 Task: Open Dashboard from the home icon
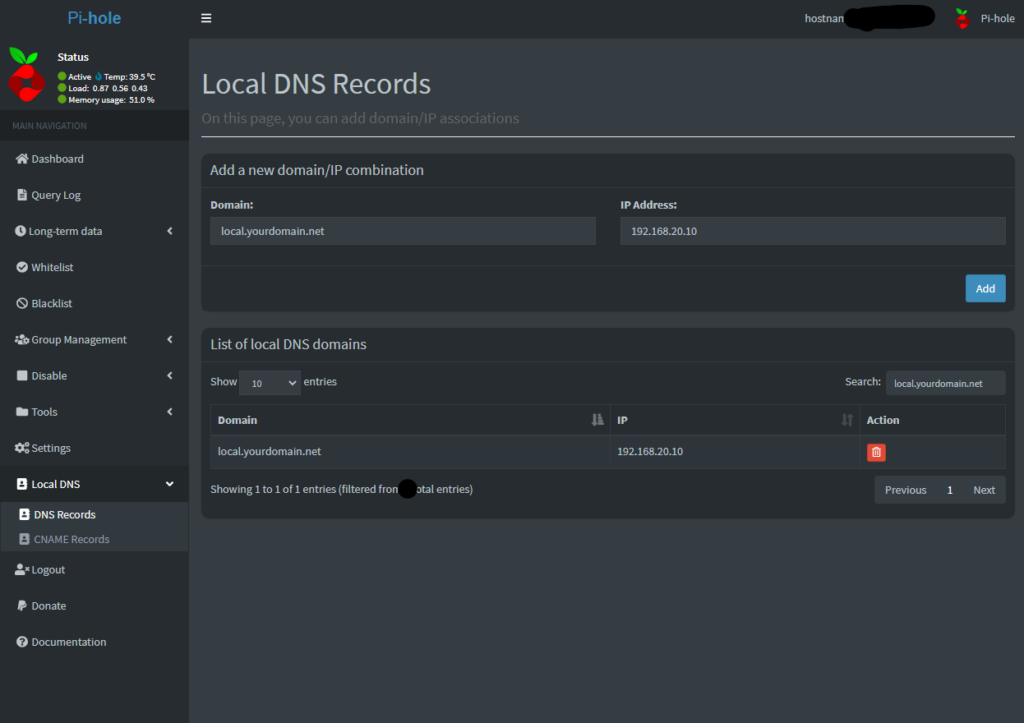click(22, 159)
